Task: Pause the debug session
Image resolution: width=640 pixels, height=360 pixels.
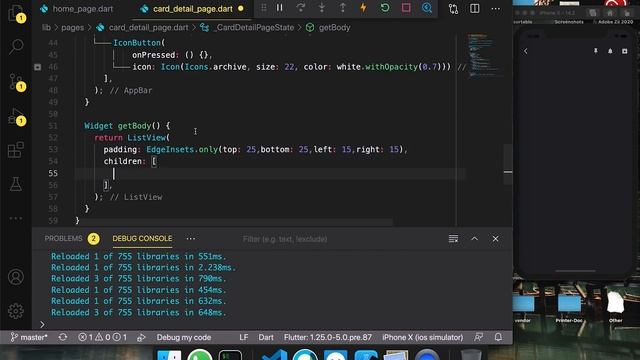Action: [x=280, y=8]
